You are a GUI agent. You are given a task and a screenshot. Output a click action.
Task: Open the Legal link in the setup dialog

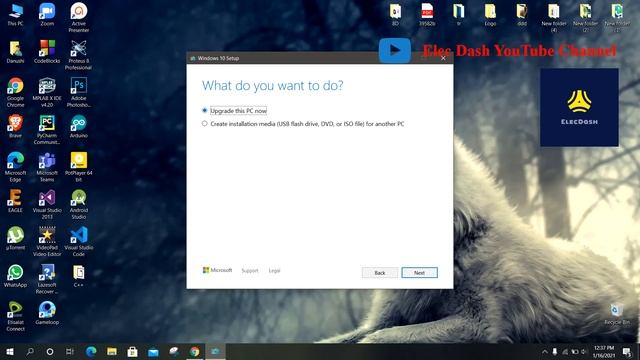pos(274,271)
